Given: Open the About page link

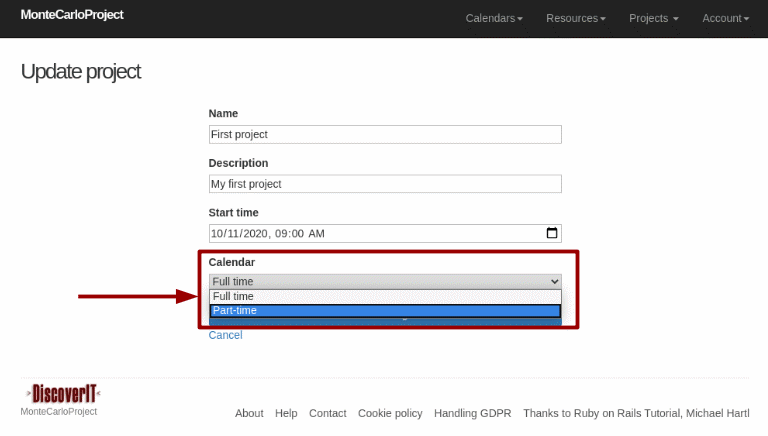Looking at the screenshot, I should click(249, 413).
